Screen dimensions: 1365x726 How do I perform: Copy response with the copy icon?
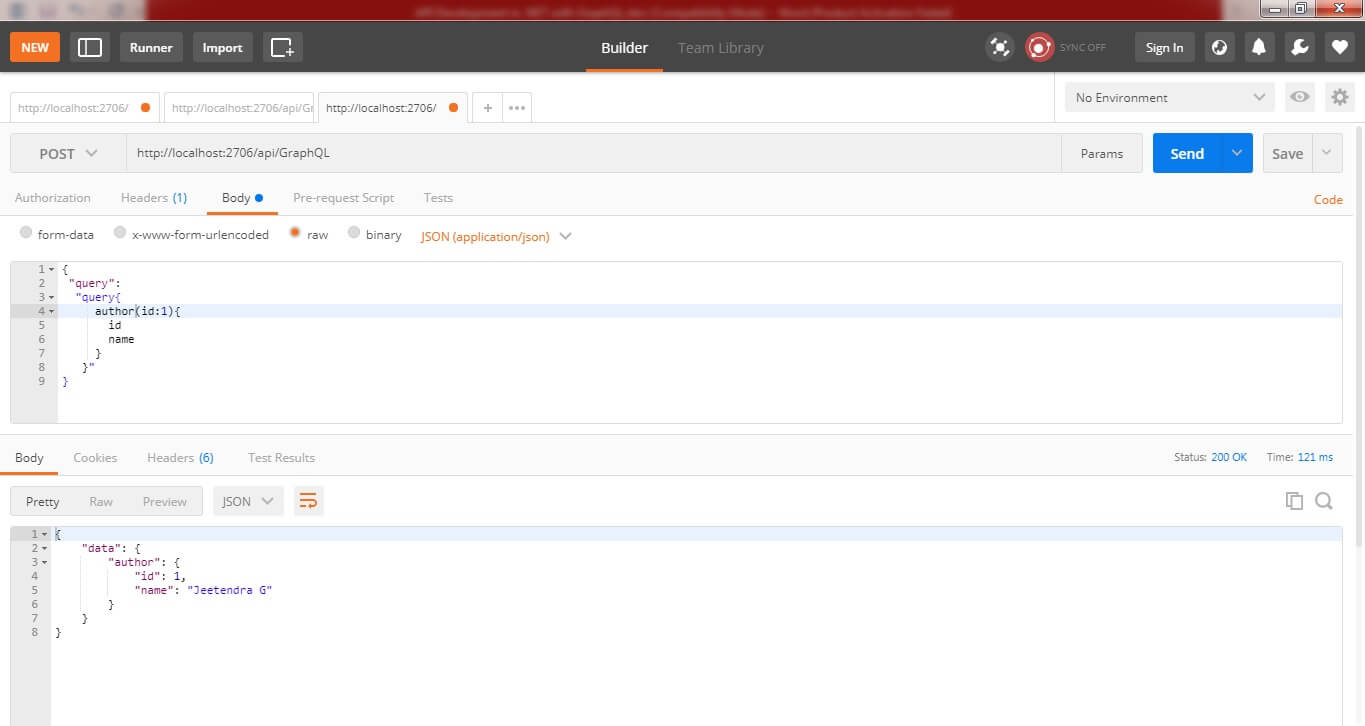(x=1294, y=501)
